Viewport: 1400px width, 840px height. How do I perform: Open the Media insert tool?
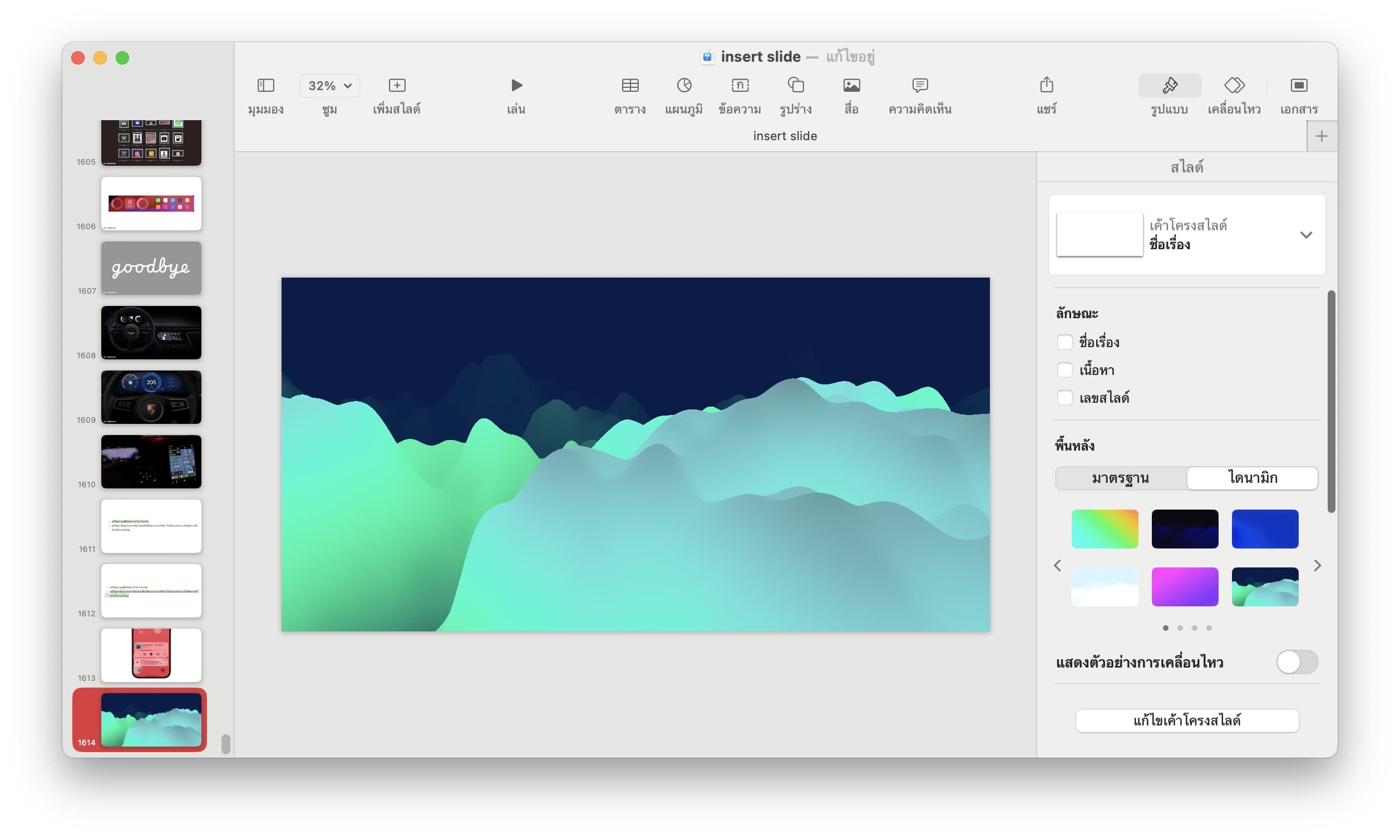[851, 86]
